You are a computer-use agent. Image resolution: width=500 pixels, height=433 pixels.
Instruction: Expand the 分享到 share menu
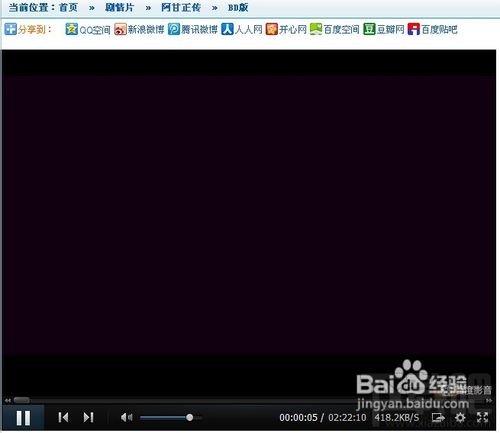click(28, 29)
